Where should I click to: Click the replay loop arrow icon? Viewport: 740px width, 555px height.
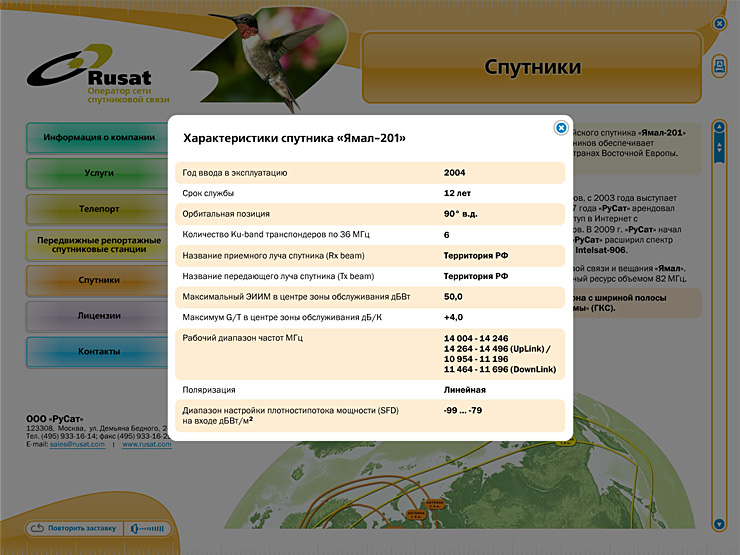coord(38,528)
